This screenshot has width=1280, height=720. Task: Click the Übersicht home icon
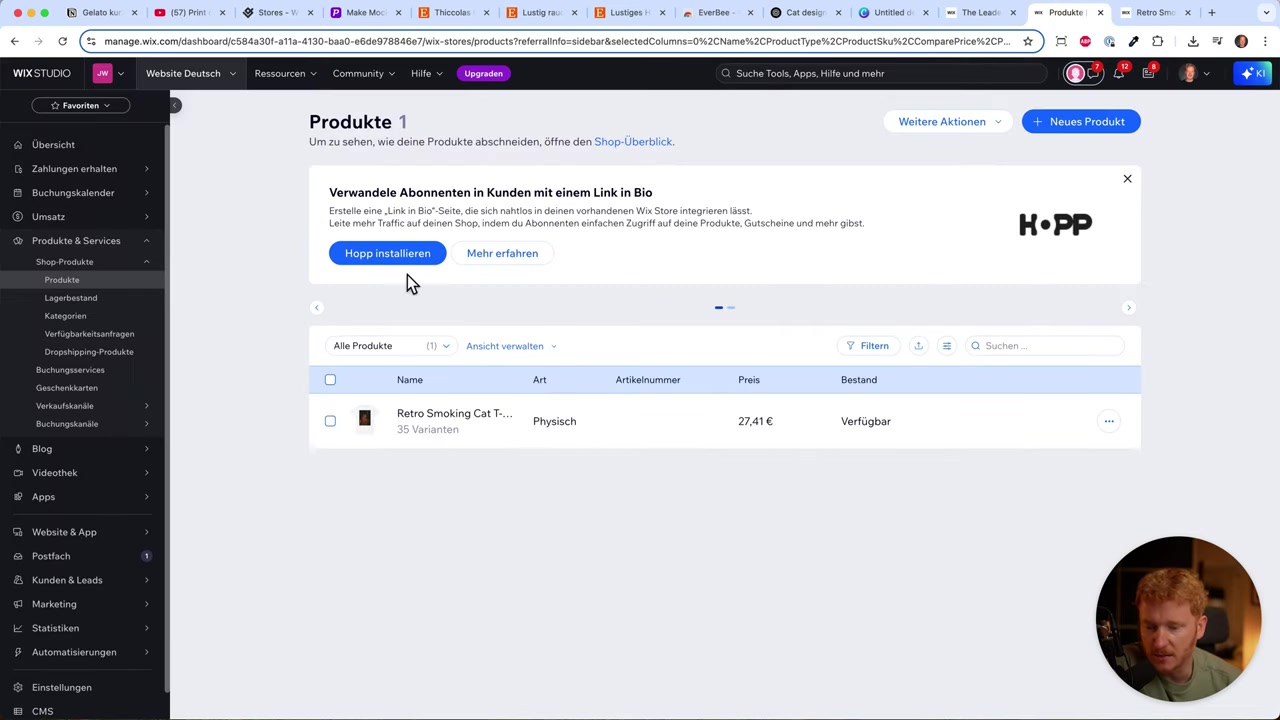(18, 145)
